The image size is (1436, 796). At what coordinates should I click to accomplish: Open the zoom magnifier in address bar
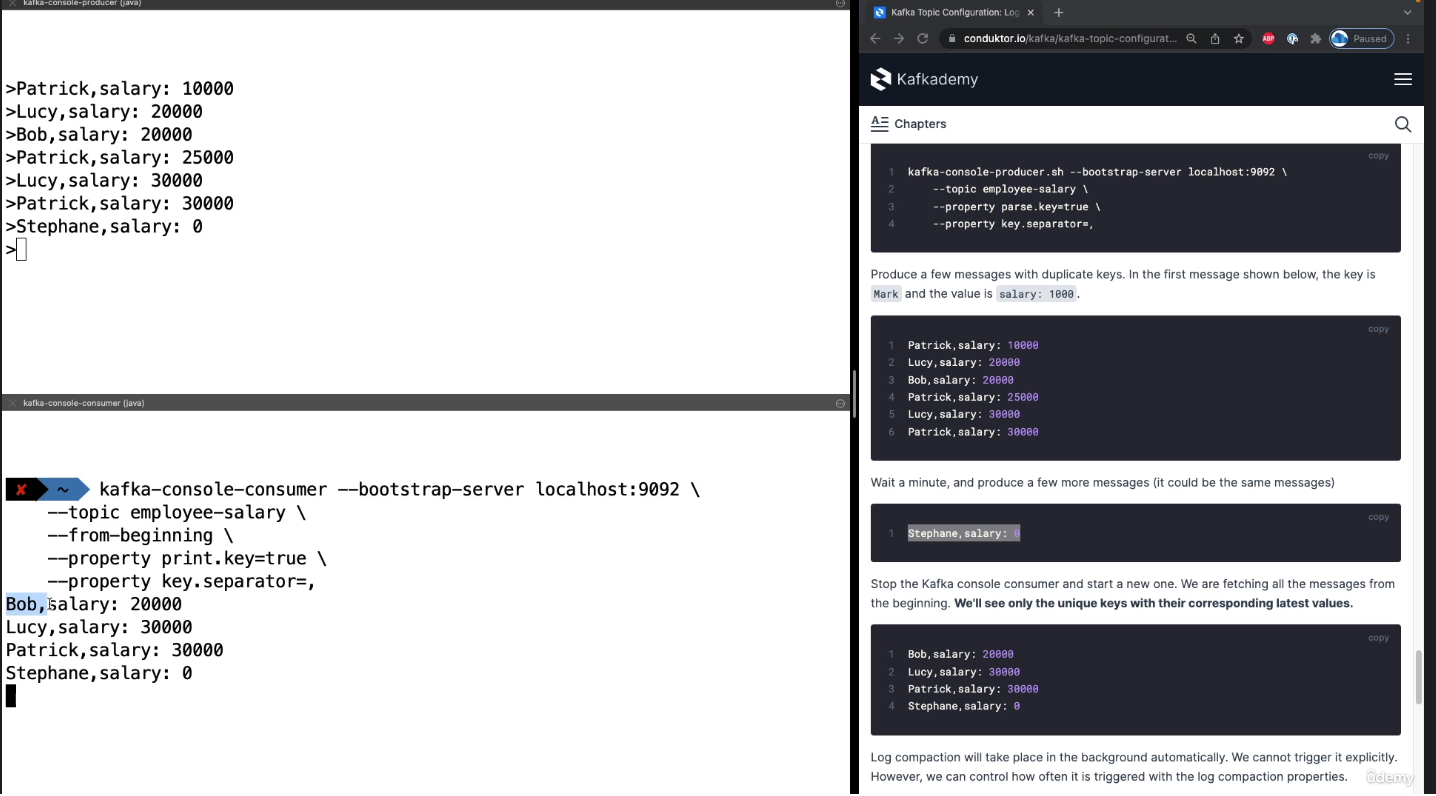[1191, 39]
